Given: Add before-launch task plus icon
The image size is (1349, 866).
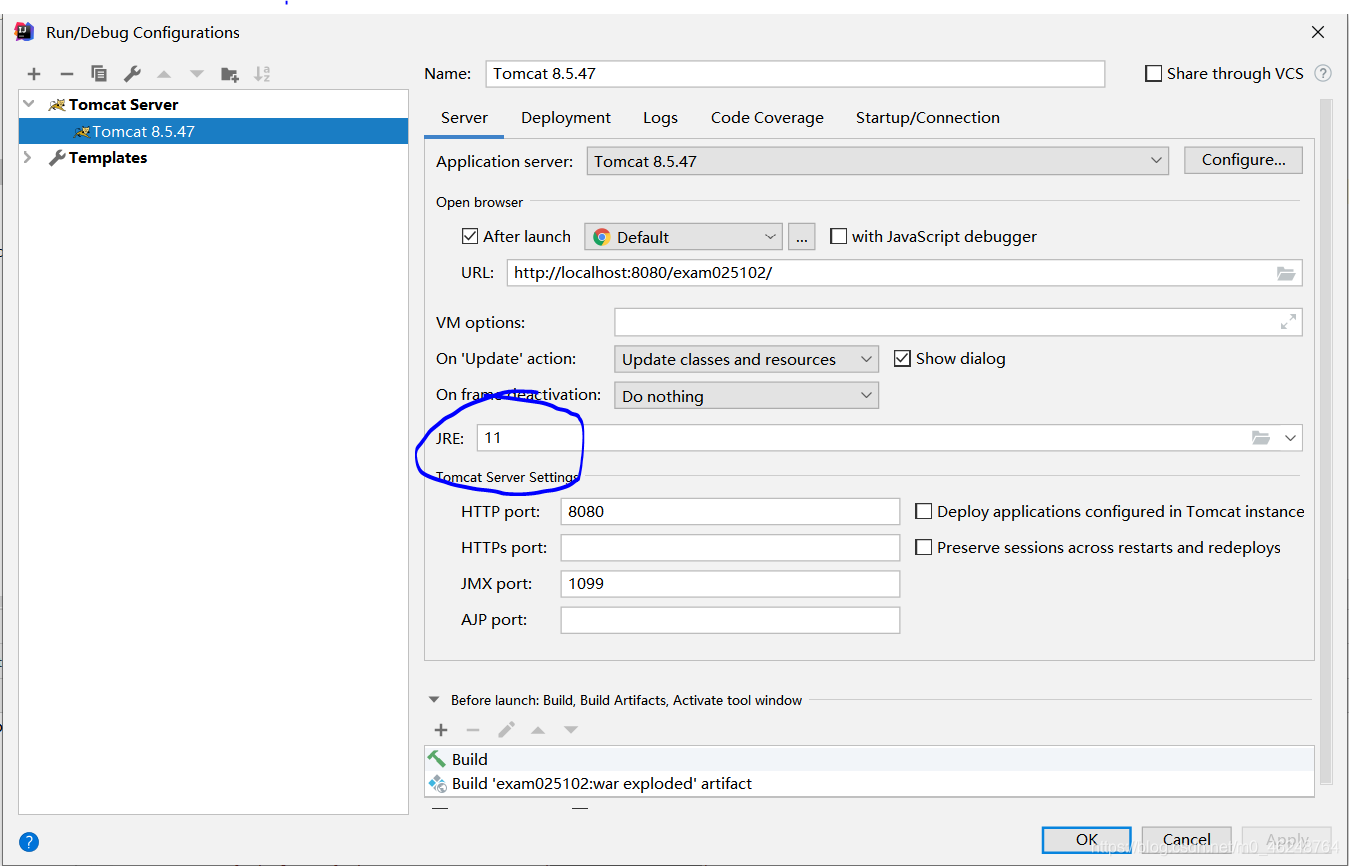Looking at the screenshot, I should 441,730.
